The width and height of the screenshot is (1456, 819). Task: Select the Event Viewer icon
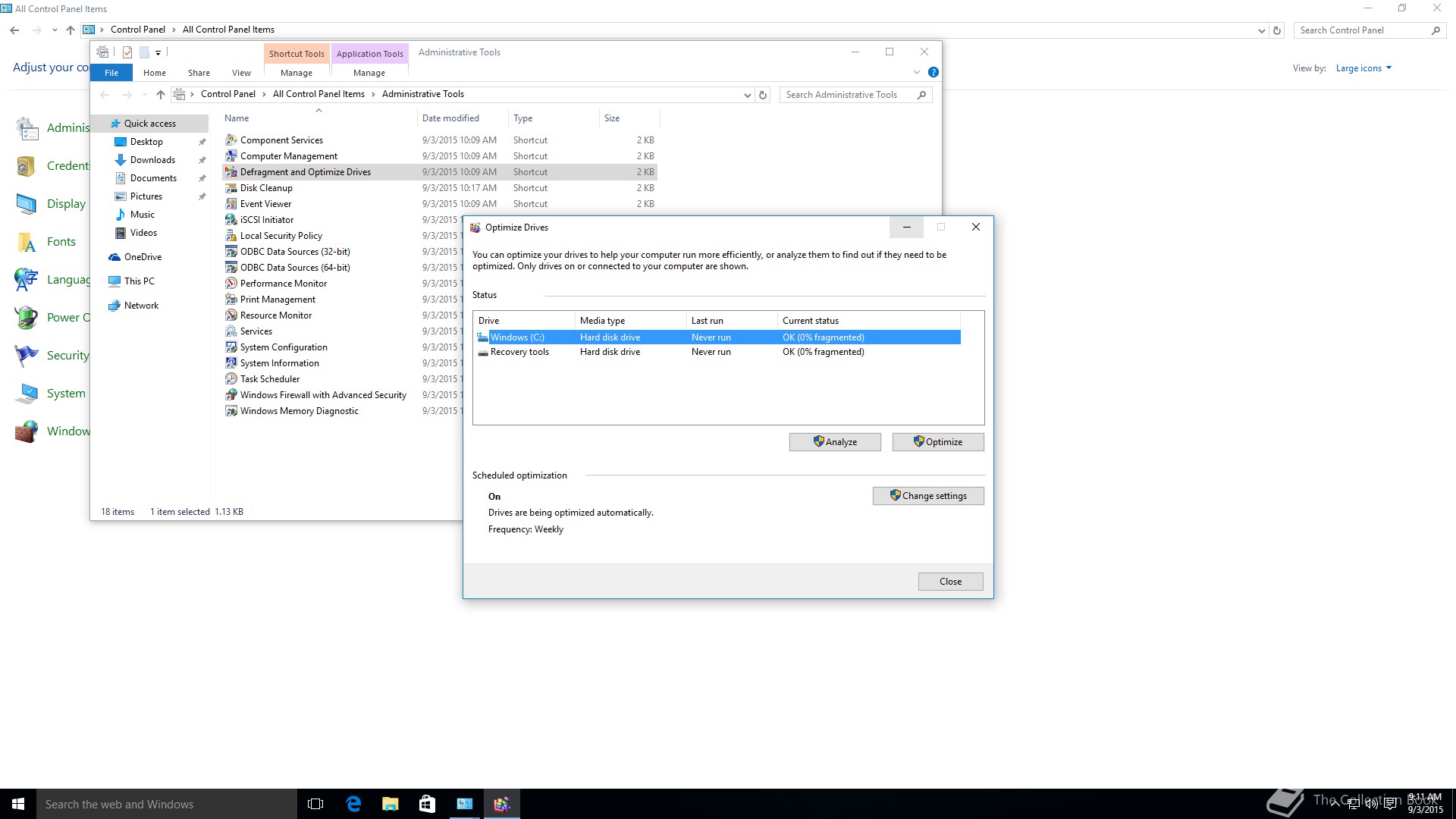[231, 204]
